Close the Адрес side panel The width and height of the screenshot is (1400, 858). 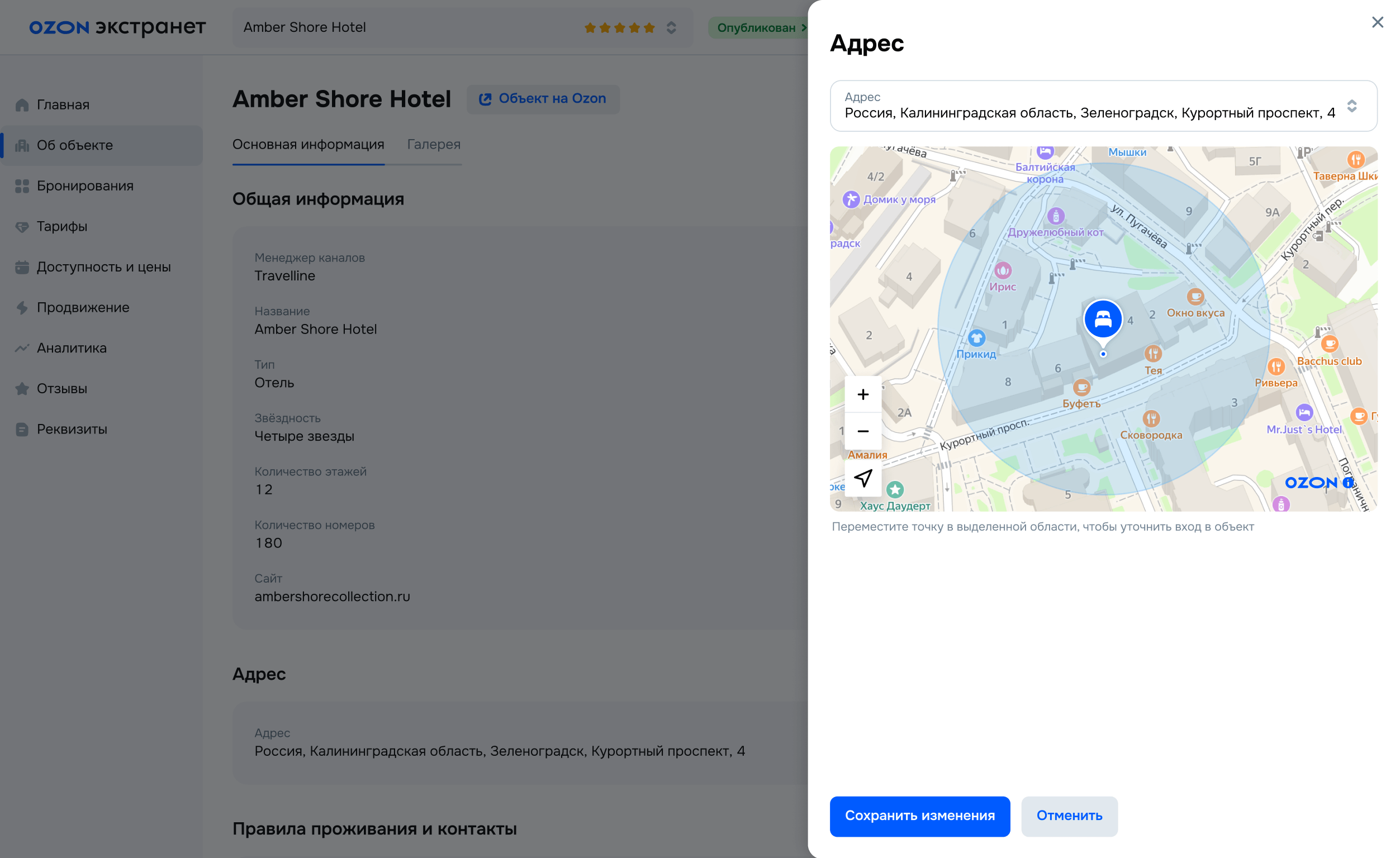[x=1377, y=22]
